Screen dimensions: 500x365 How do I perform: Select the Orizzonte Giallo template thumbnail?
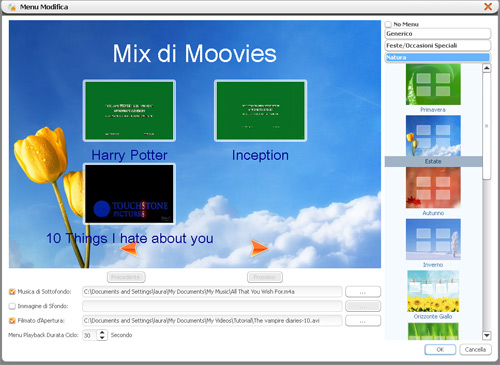[433, 291]
